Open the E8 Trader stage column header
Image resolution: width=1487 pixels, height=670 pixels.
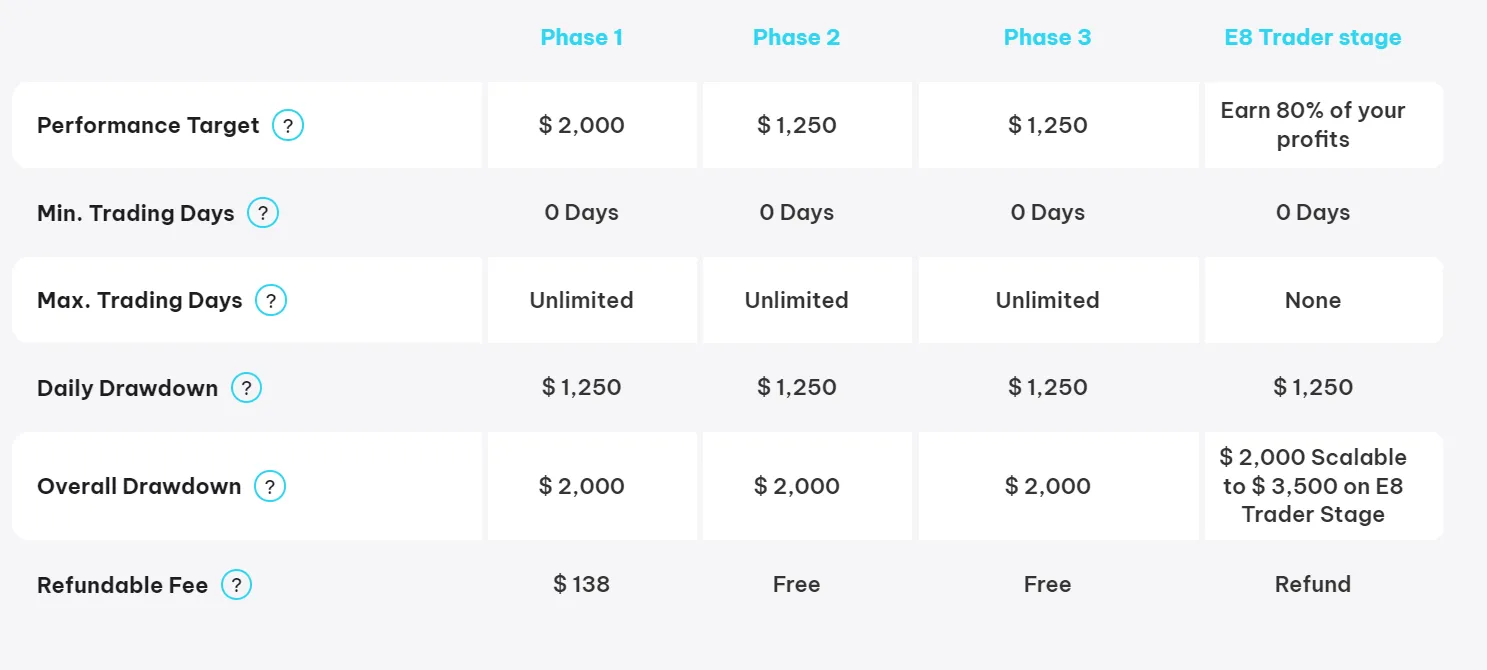[1312, 38]
